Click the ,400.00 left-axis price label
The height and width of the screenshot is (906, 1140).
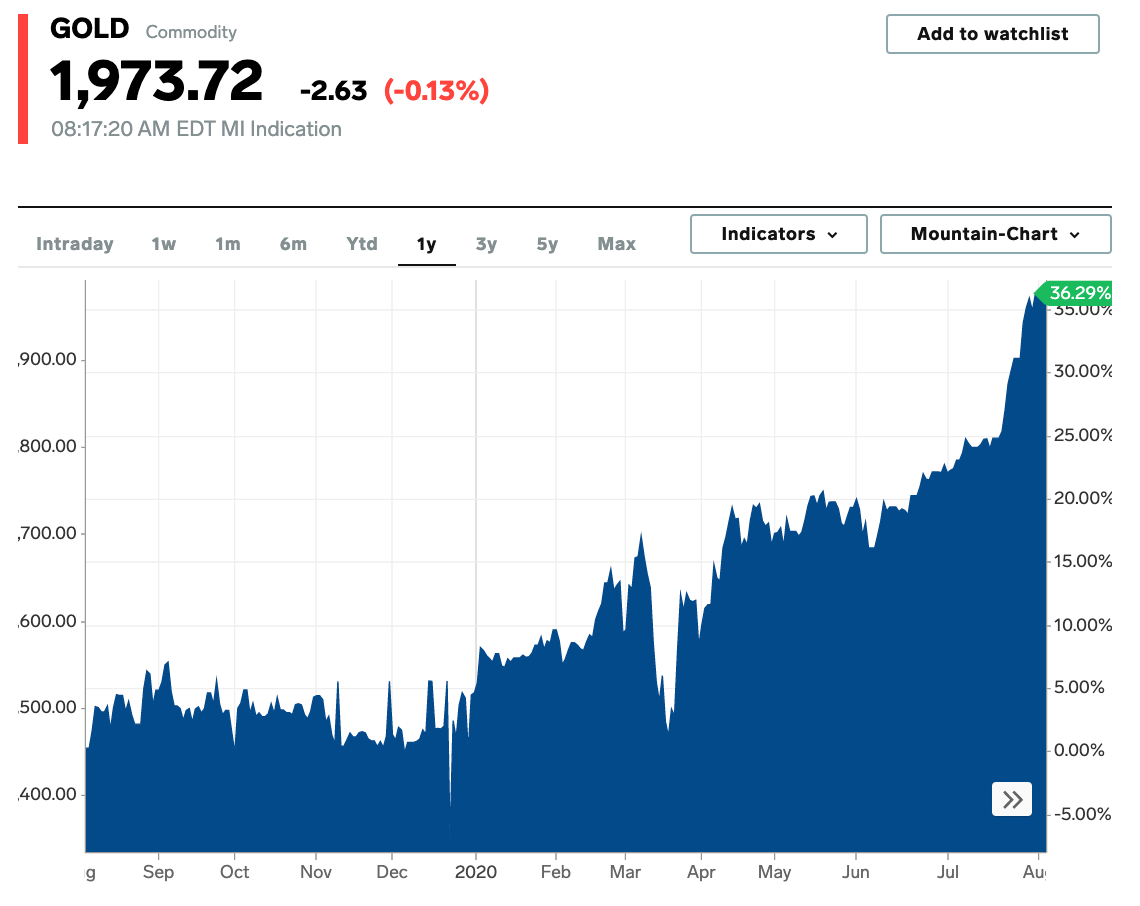(x=47, y=794)
